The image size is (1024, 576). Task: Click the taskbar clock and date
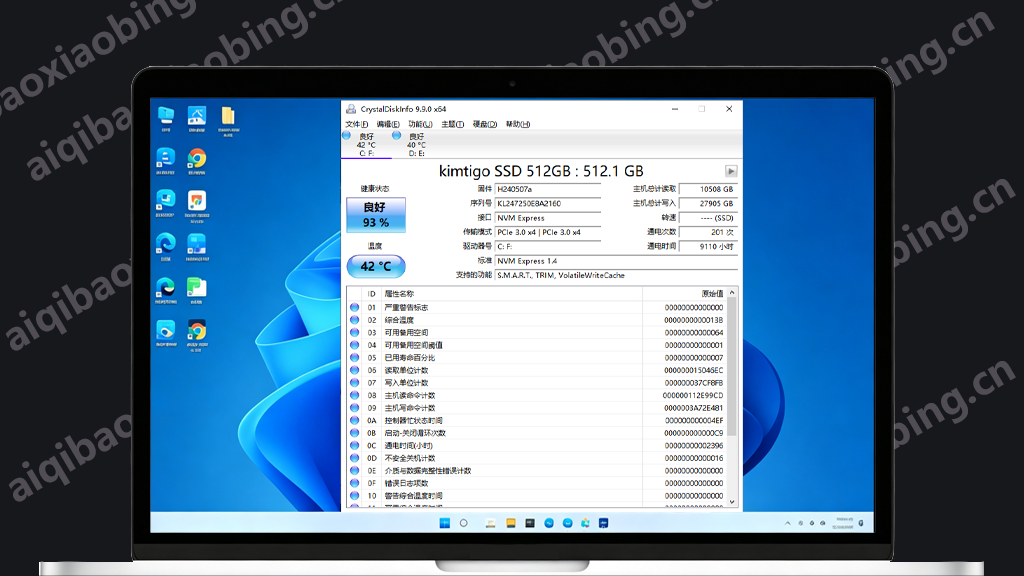click(x=844, y=523)
